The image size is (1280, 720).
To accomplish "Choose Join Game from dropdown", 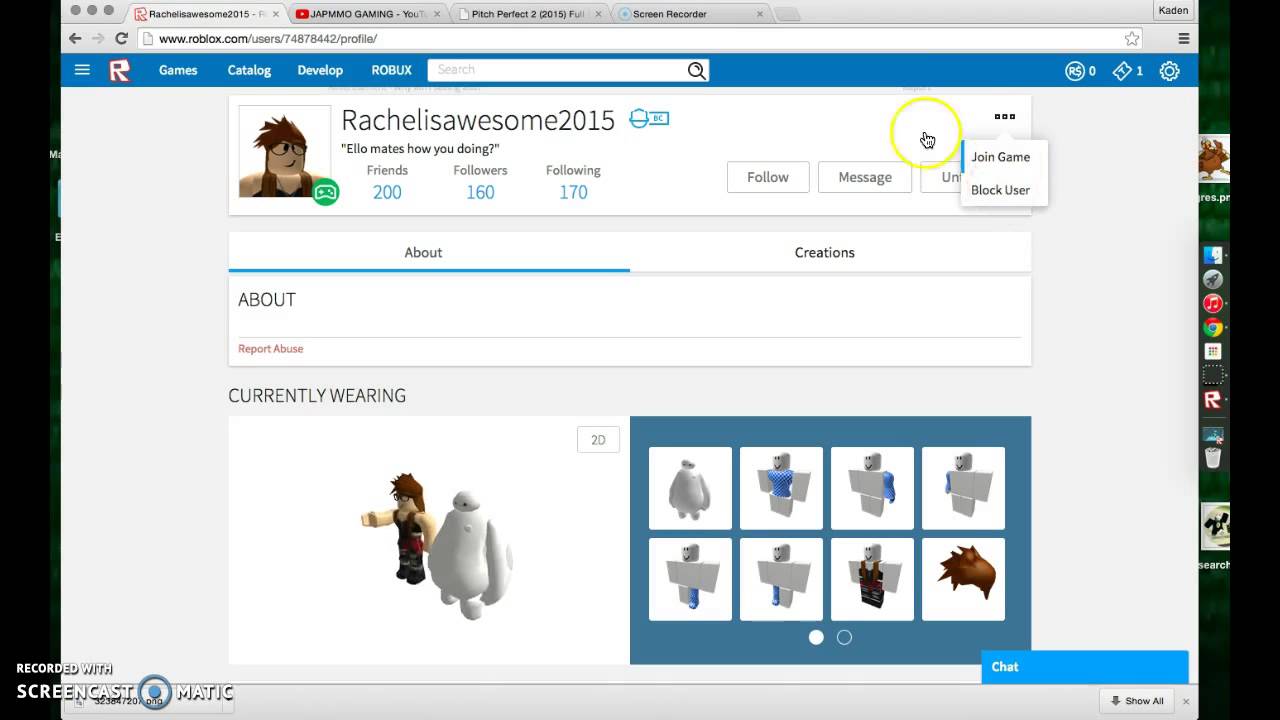I will [x=1000, y=157].
